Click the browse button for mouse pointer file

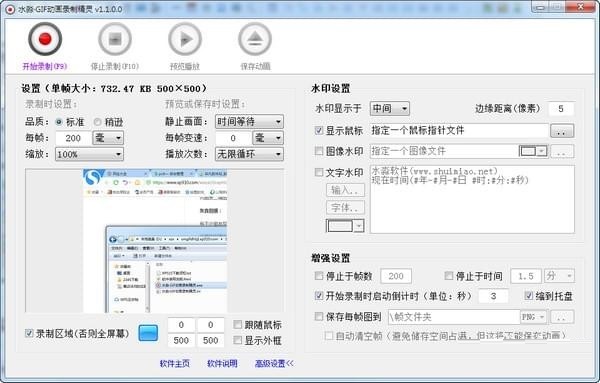coord(562,131)
